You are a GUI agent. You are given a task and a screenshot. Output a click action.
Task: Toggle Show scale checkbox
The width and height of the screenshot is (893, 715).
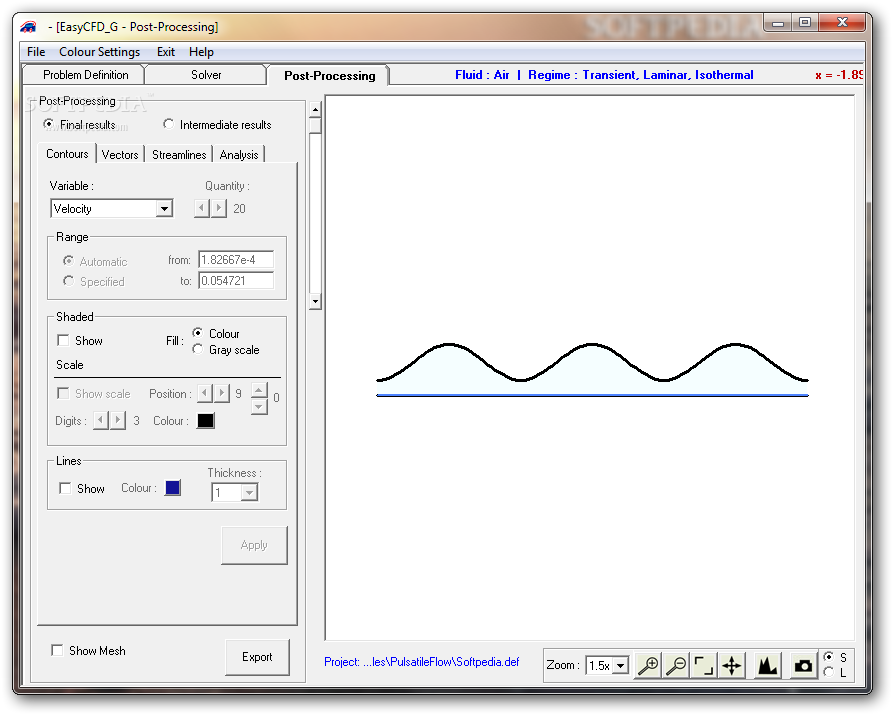[63, 393]
